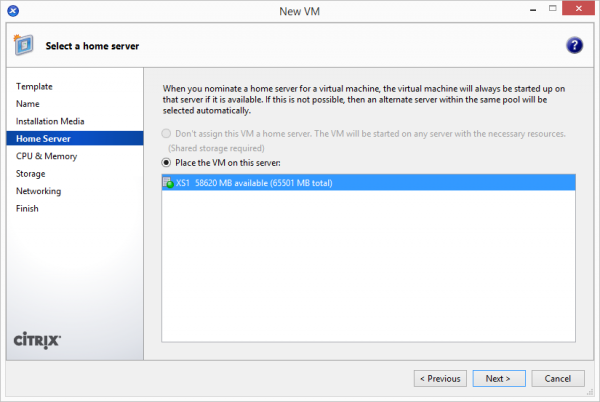Click the title bar application icon
Screen dimensions: 600x402
(12, 11)
